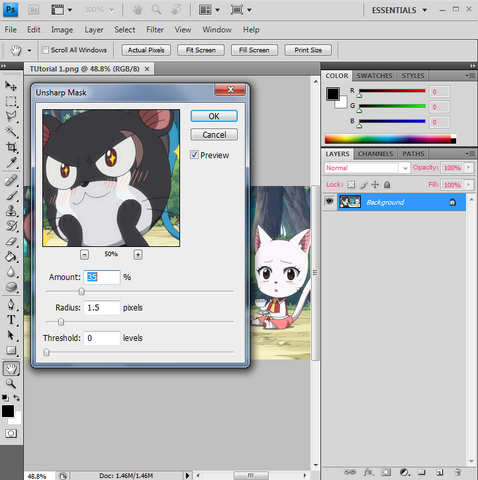The image size is (478, 480).
Task: Select the Pen tool
Action: coord(11,305)
